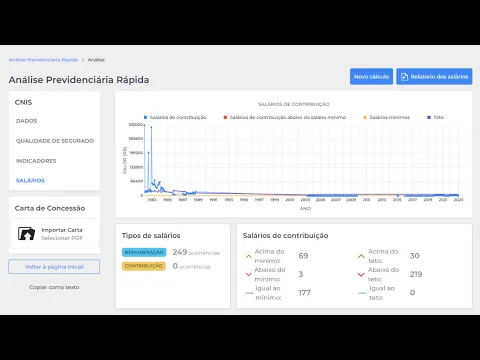Click the Acima do mínimo label

tap(269, 256)
